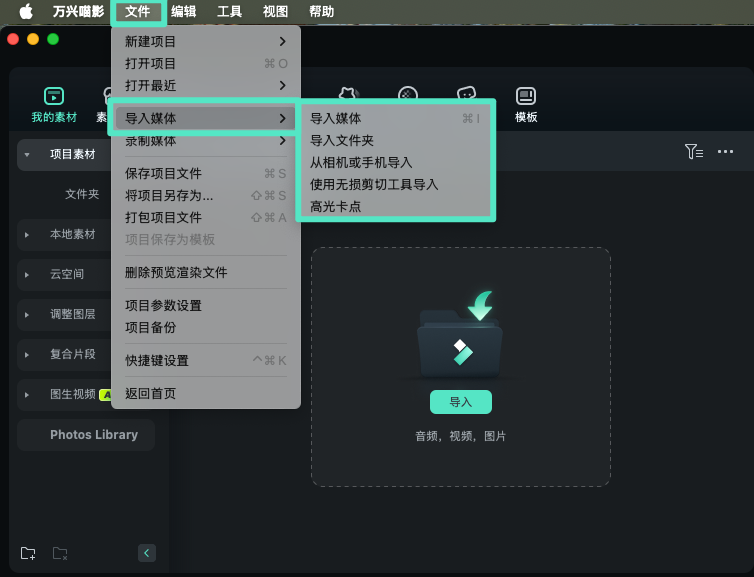Click 删除预览渲染文件
This screenshot has height=577, width=754.
click(206, 273)
